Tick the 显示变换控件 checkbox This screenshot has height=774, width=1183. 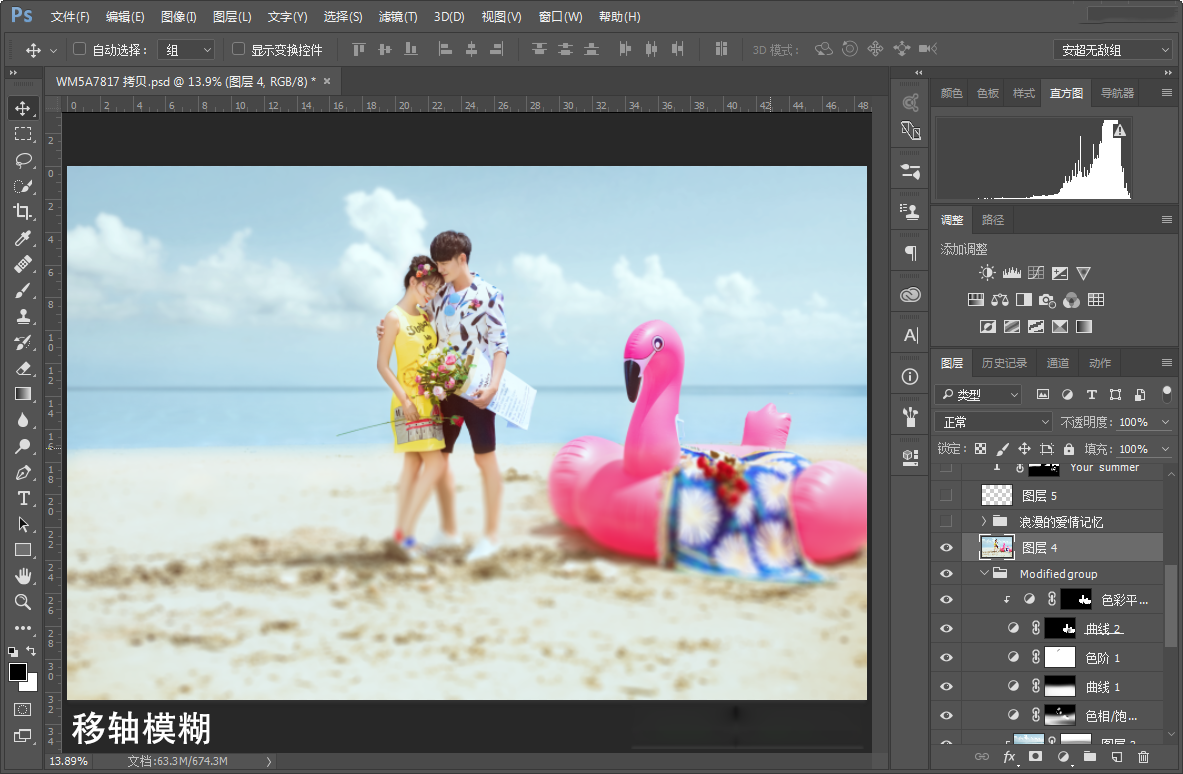pyautogui.click(x=238, y=49)
